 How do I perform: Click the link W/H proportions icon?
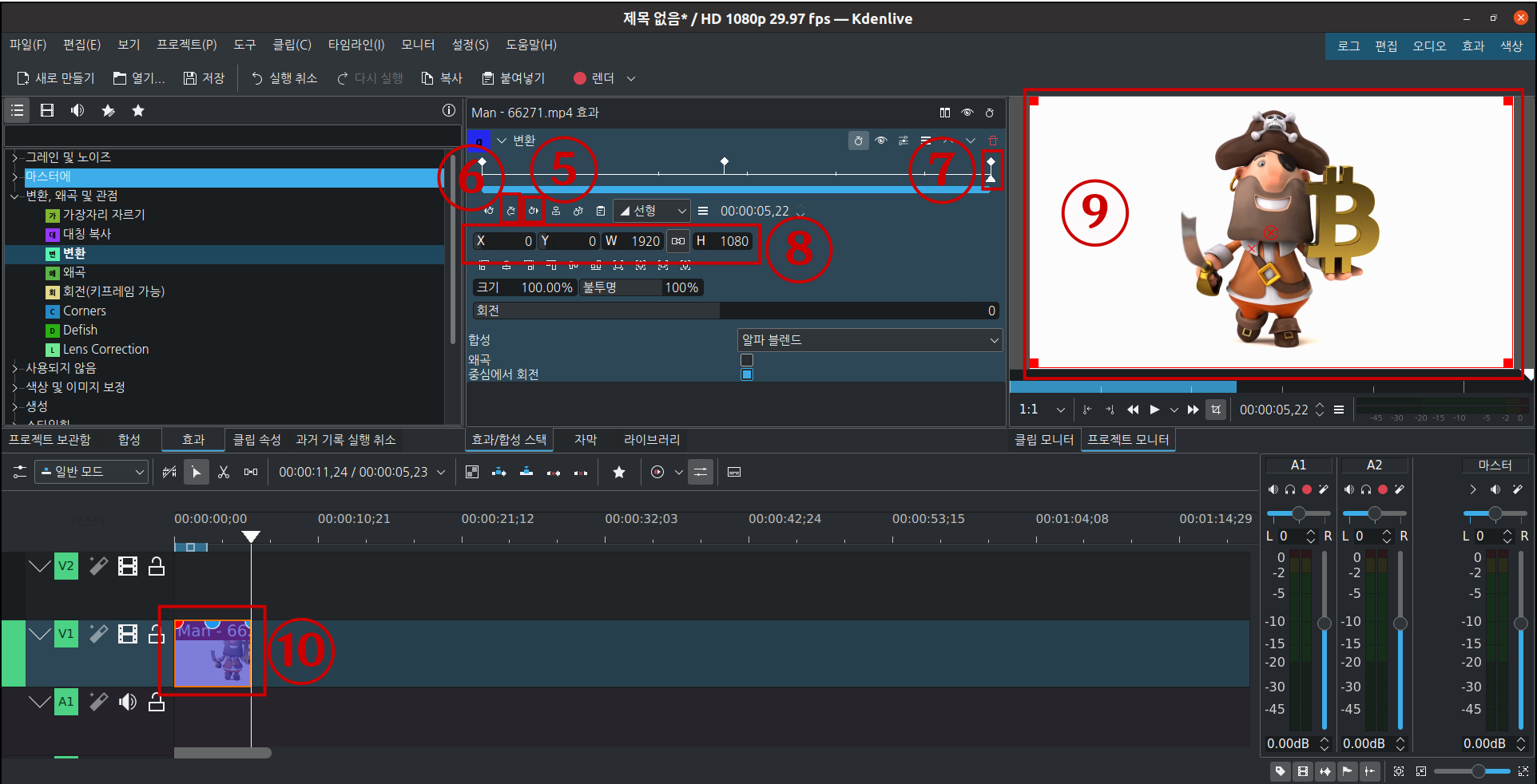pos(677,241)
